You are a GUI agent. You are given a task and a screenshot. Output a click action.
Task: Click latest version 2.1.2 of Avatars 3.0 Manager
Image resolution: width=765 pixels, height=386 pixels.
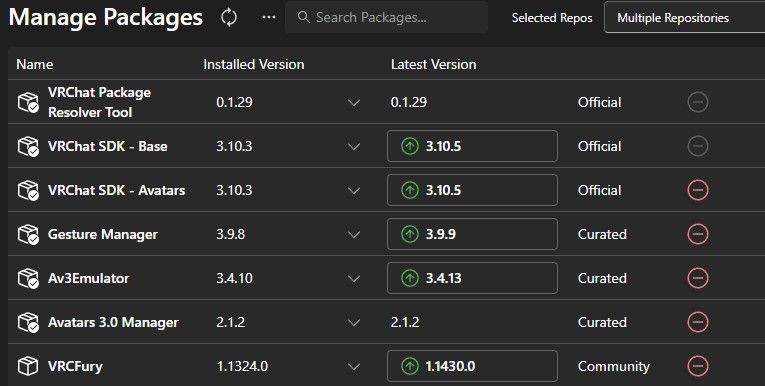tap(405, 322)
